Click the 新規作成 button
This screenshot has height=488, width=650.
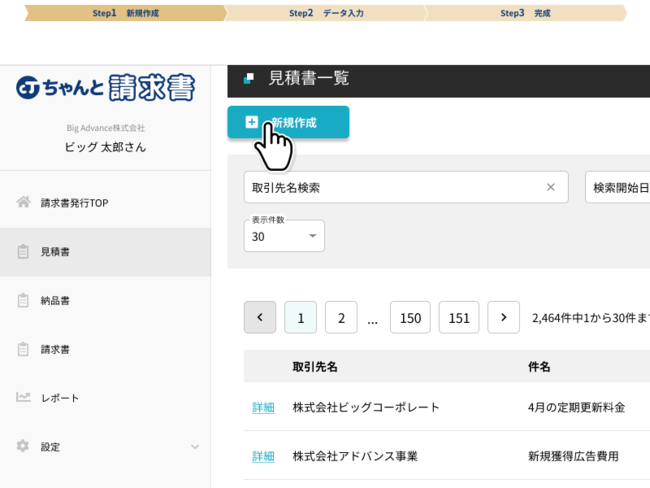coord(288,122)
